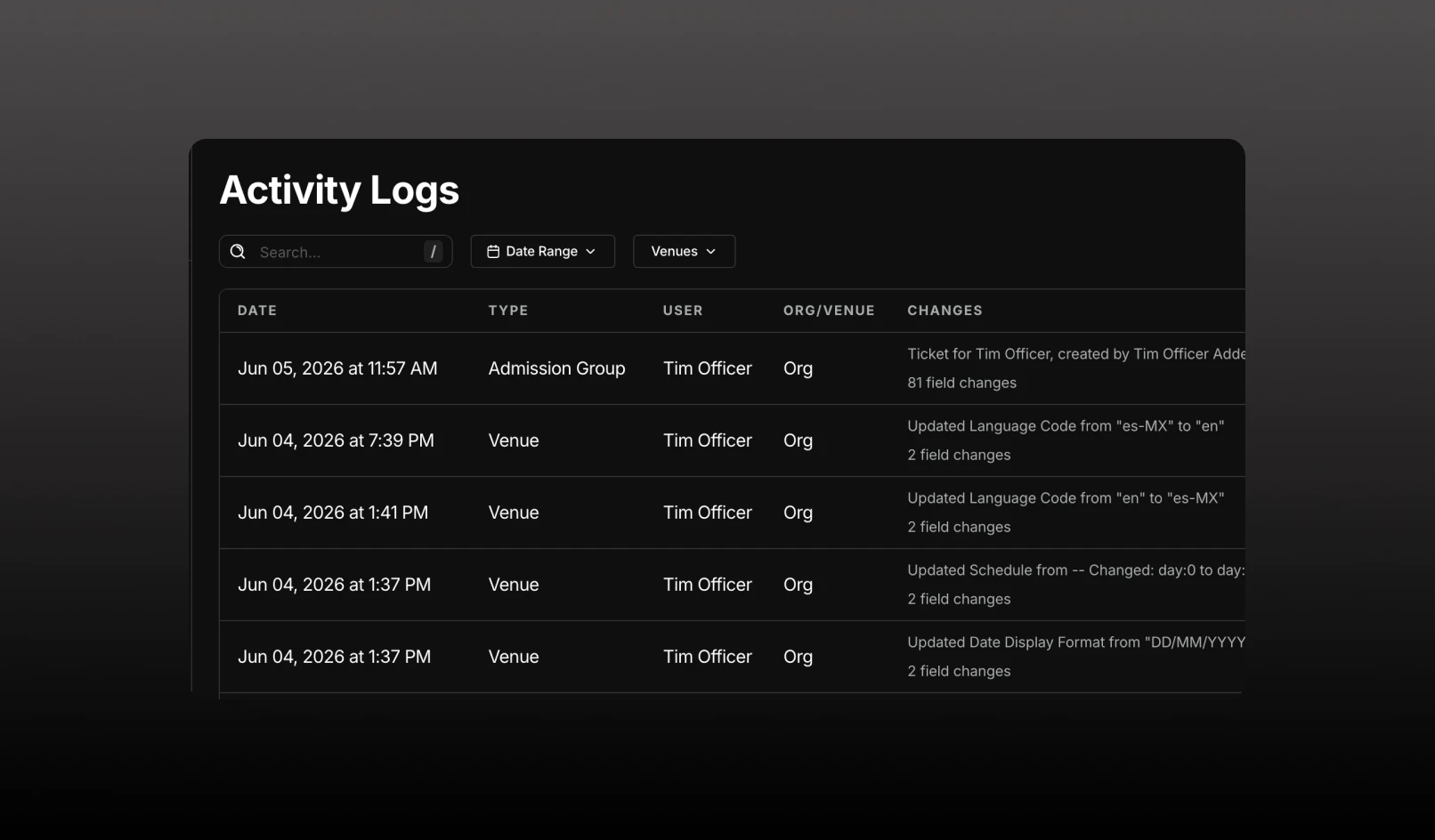Click the search magnifier icon
This screenshot has width=1435, height=840.
tap(238, 252)
